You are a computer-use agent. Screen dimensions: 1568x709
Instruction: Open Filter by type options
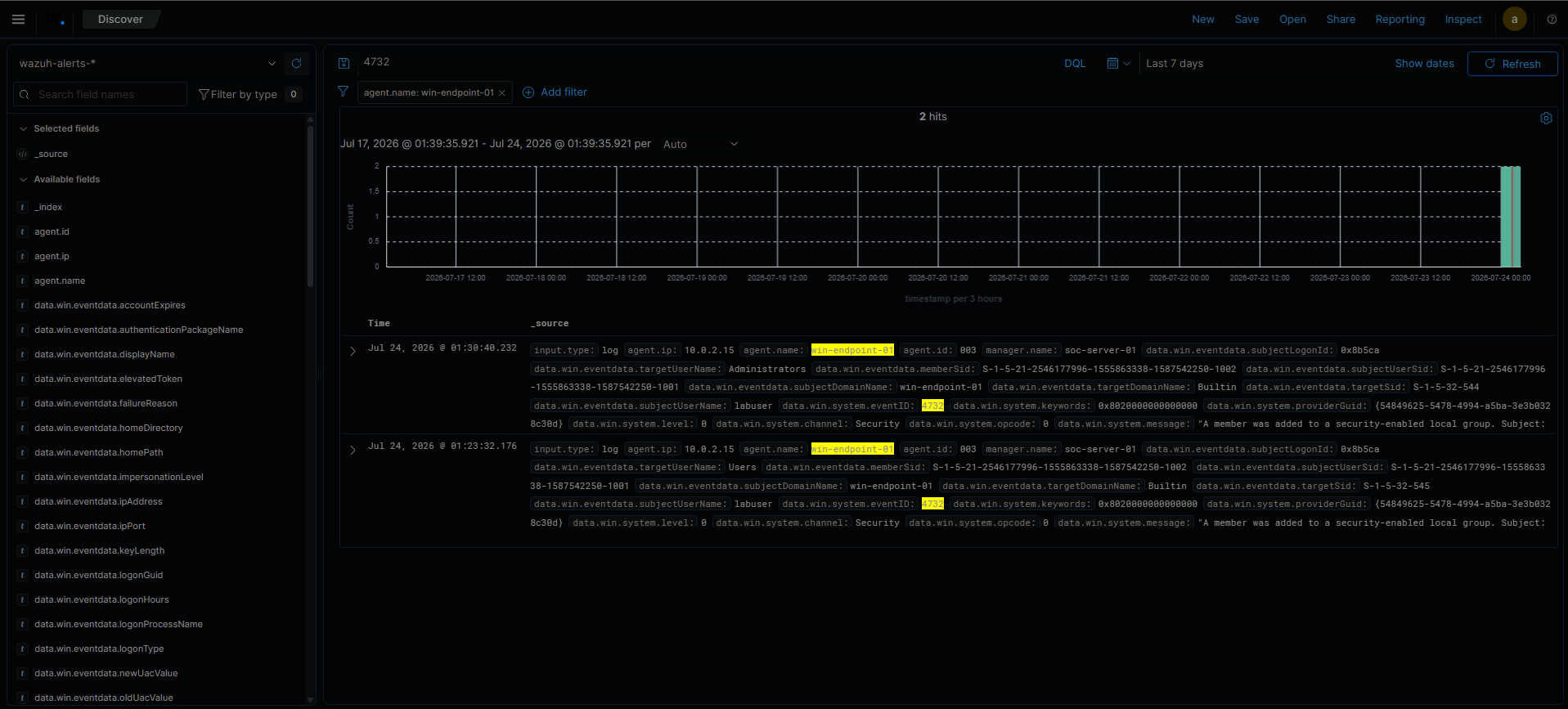[x=250, y=94]
